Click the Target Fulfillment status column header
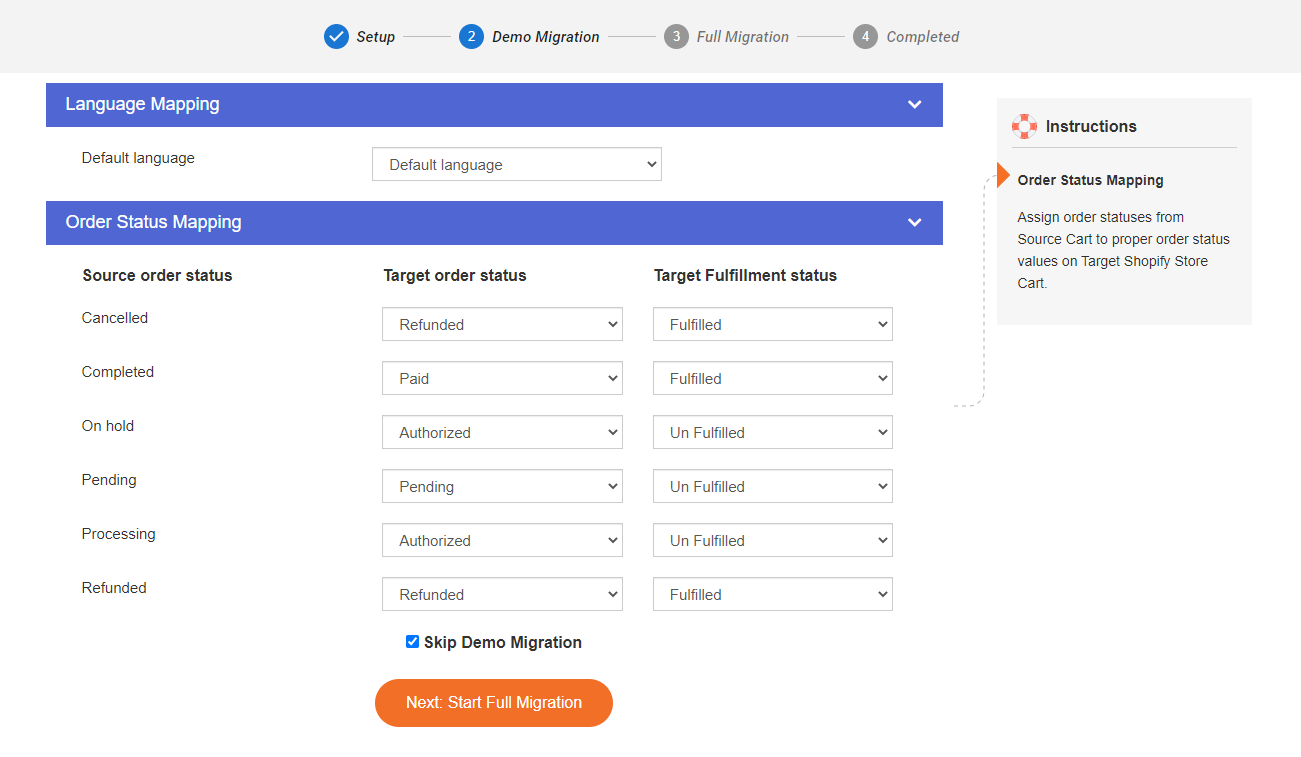1301x757 pixels. tap(746, 275)
